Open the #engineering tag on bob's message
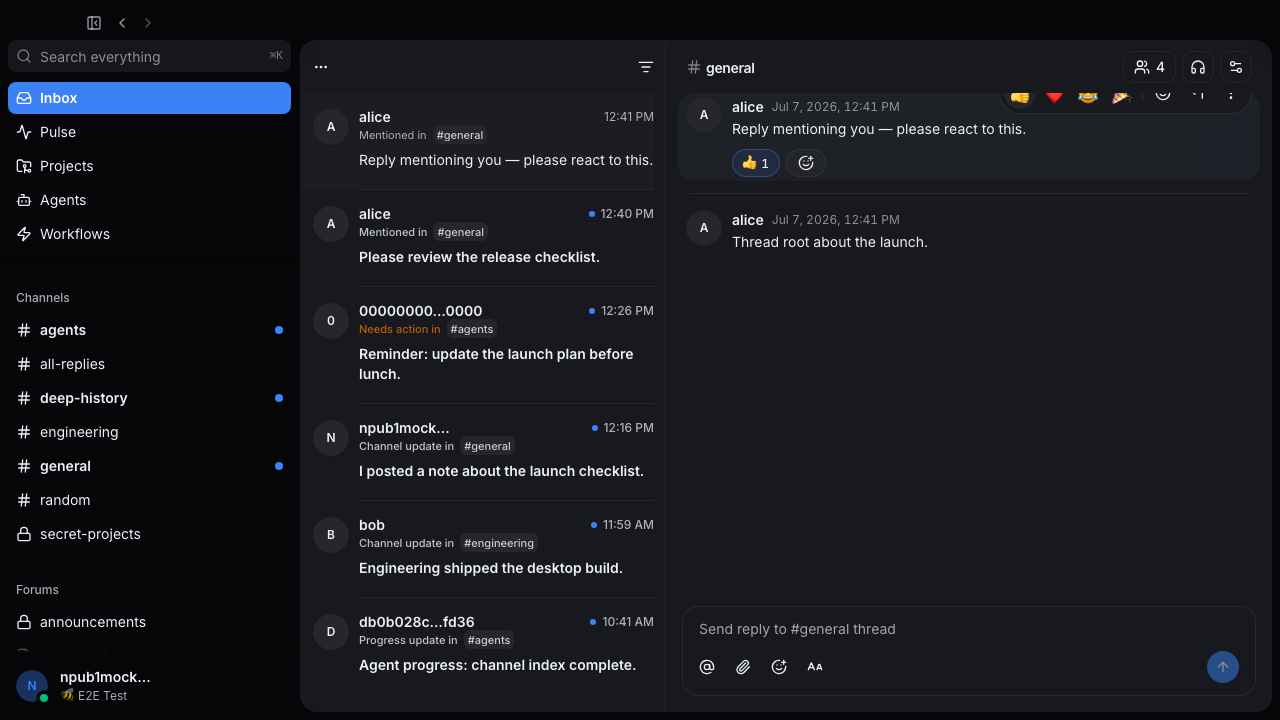This screenshot has width=1280, height=720. coord(499,543)
